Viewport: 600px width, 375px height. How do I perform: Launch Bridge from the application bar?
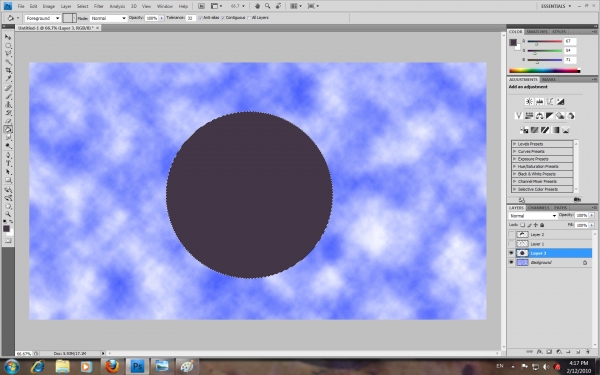coord(201,6)
